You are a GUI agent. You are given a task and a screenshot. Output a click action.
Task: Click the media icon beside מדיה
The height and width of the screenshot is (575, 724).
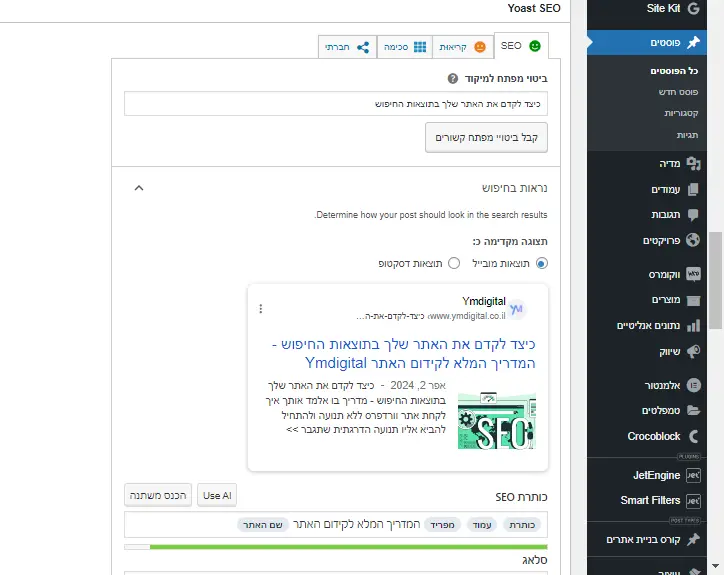[694, 163]
